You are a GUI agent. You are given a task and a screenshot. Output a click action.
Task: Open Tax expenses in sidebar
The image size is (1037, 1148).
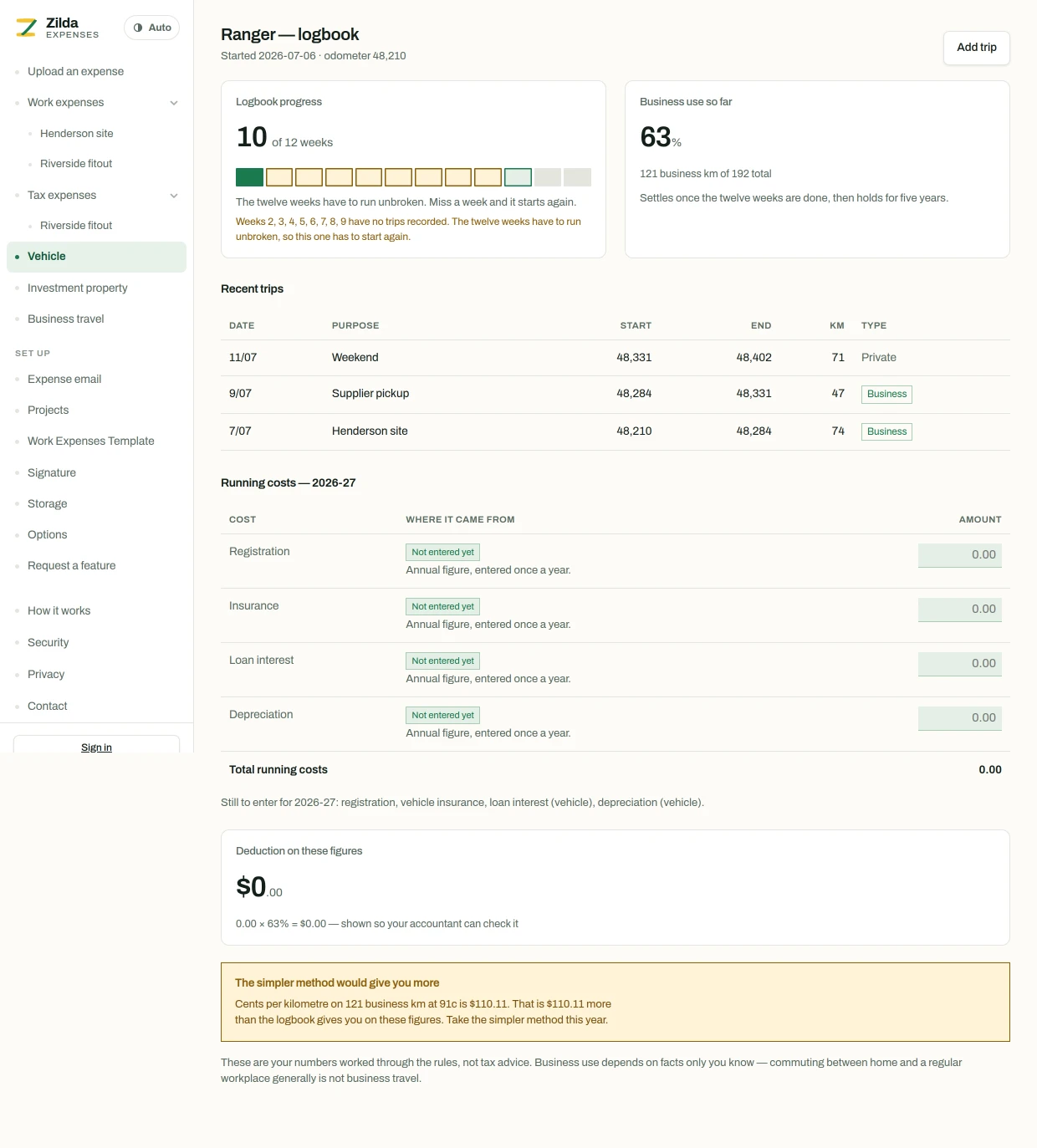point(62,196)
